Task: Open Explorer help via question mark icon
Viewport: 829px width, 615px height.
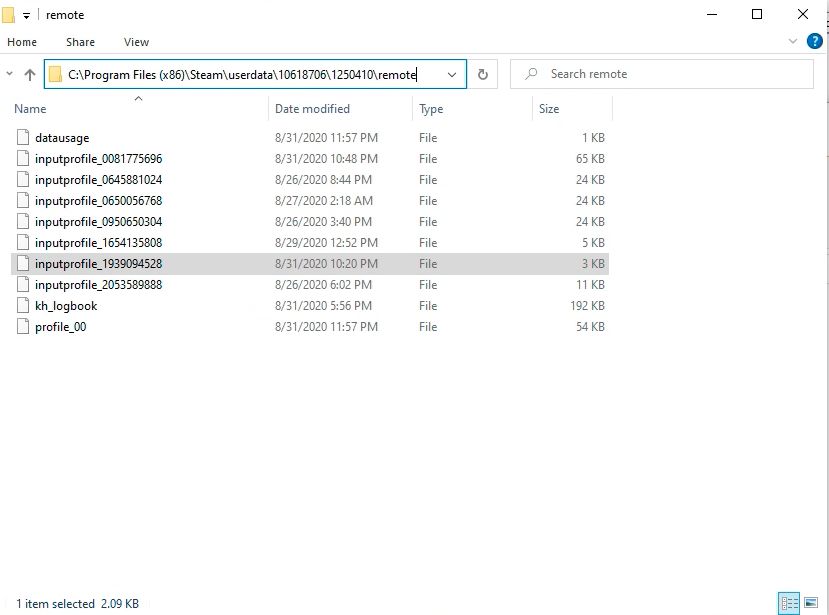Action: 814,41
